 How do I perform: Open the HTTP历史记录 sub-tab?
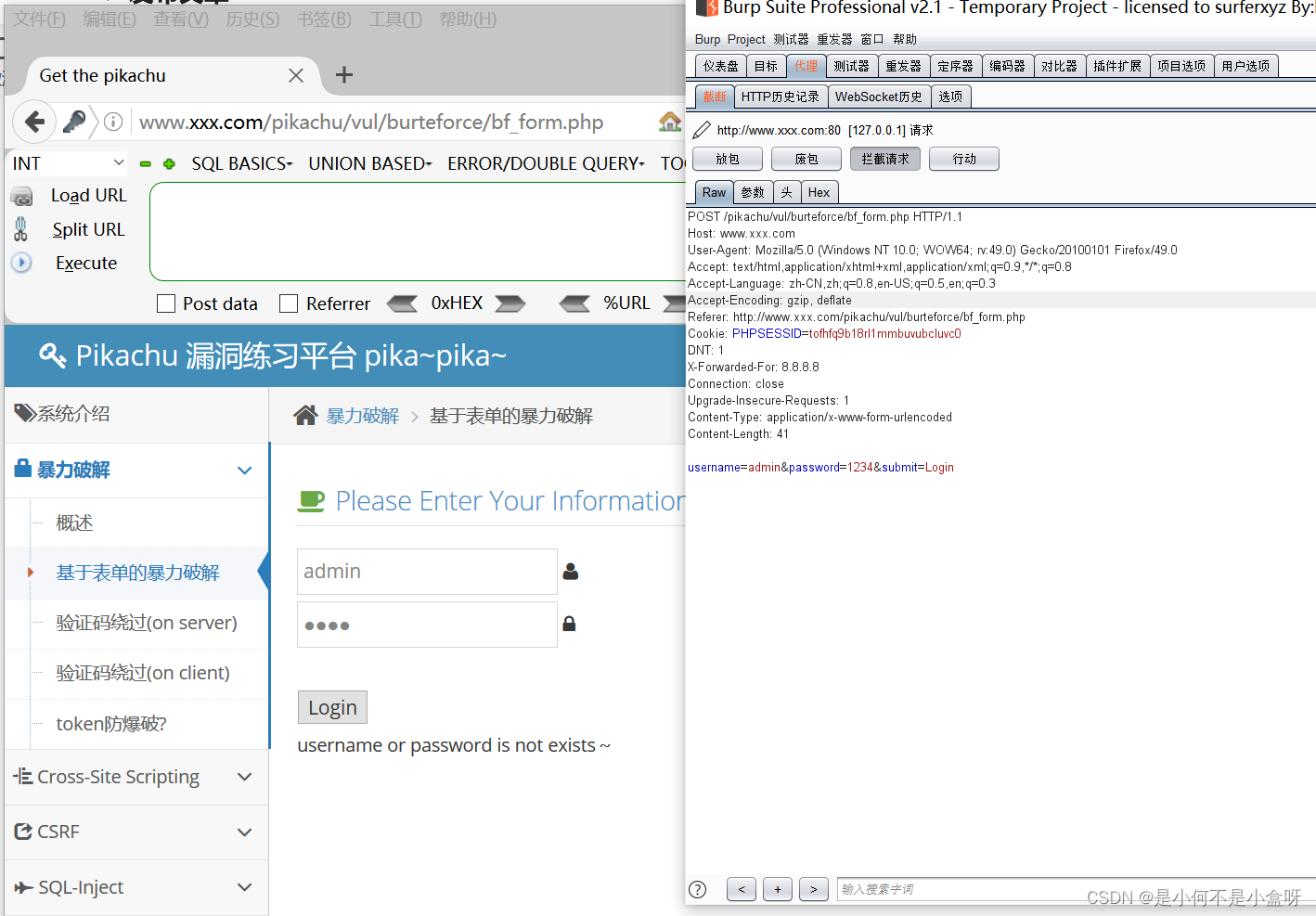point(780,97)
